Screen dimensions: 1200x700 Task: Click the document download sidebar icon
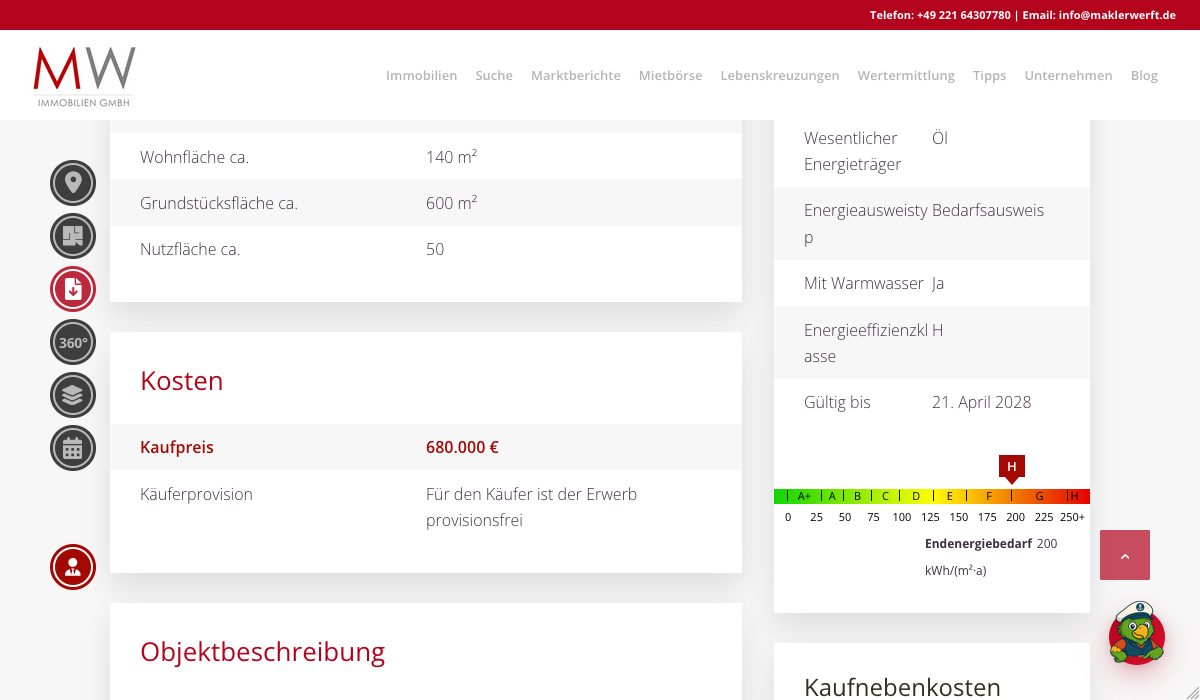[x=73, y=289]
